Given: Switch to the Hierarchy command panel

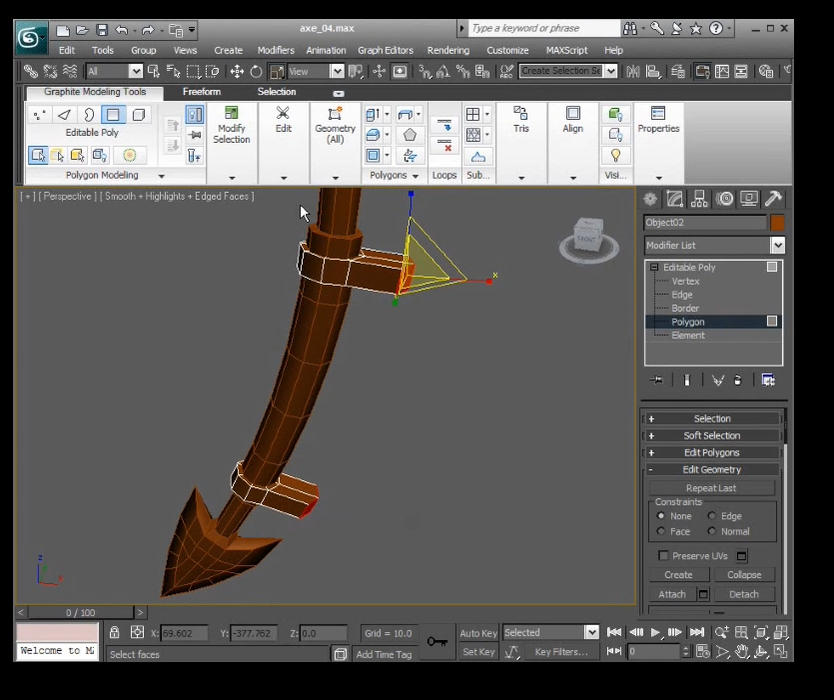Looking at the screenshot, I should coord(700,198).
